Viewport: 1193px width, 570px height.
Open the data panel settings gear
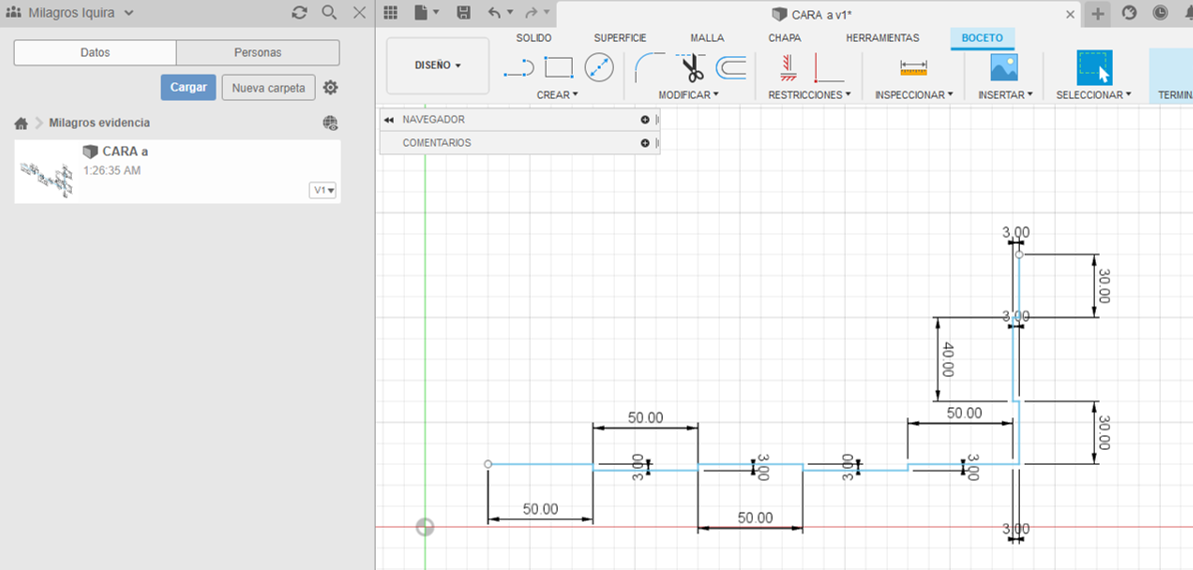point(330,88)
